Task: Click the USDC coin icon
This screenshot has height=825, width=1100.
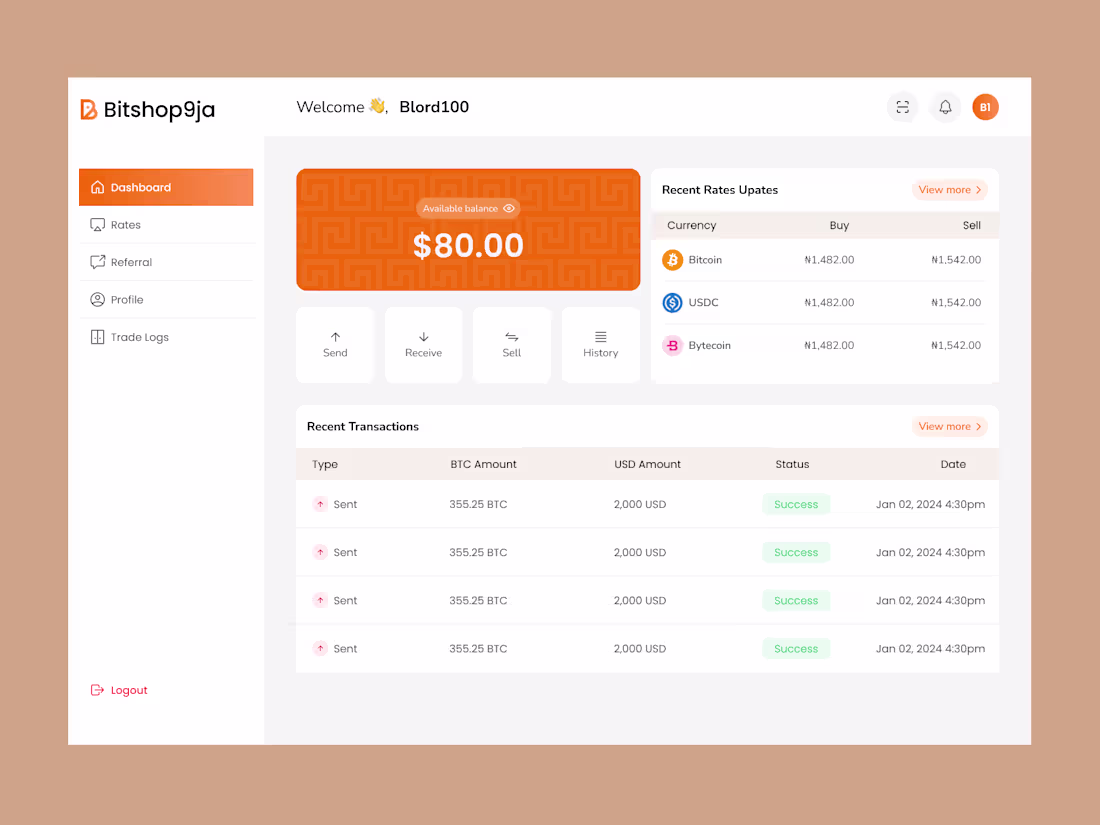Action: 672,302
